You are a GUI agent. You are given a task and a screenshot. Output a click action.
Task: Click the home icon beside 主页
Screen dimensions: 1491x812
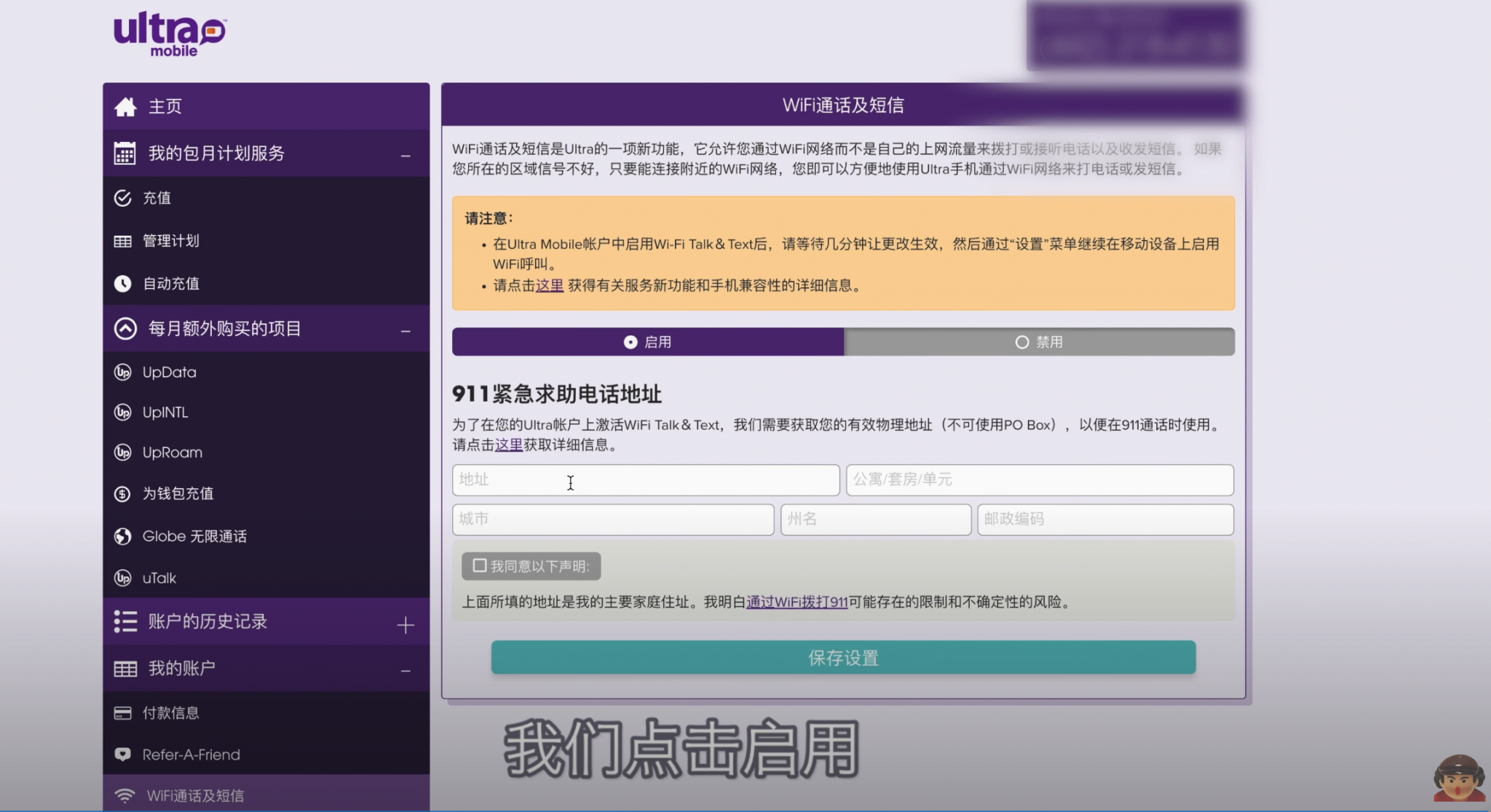click(125, 107)
